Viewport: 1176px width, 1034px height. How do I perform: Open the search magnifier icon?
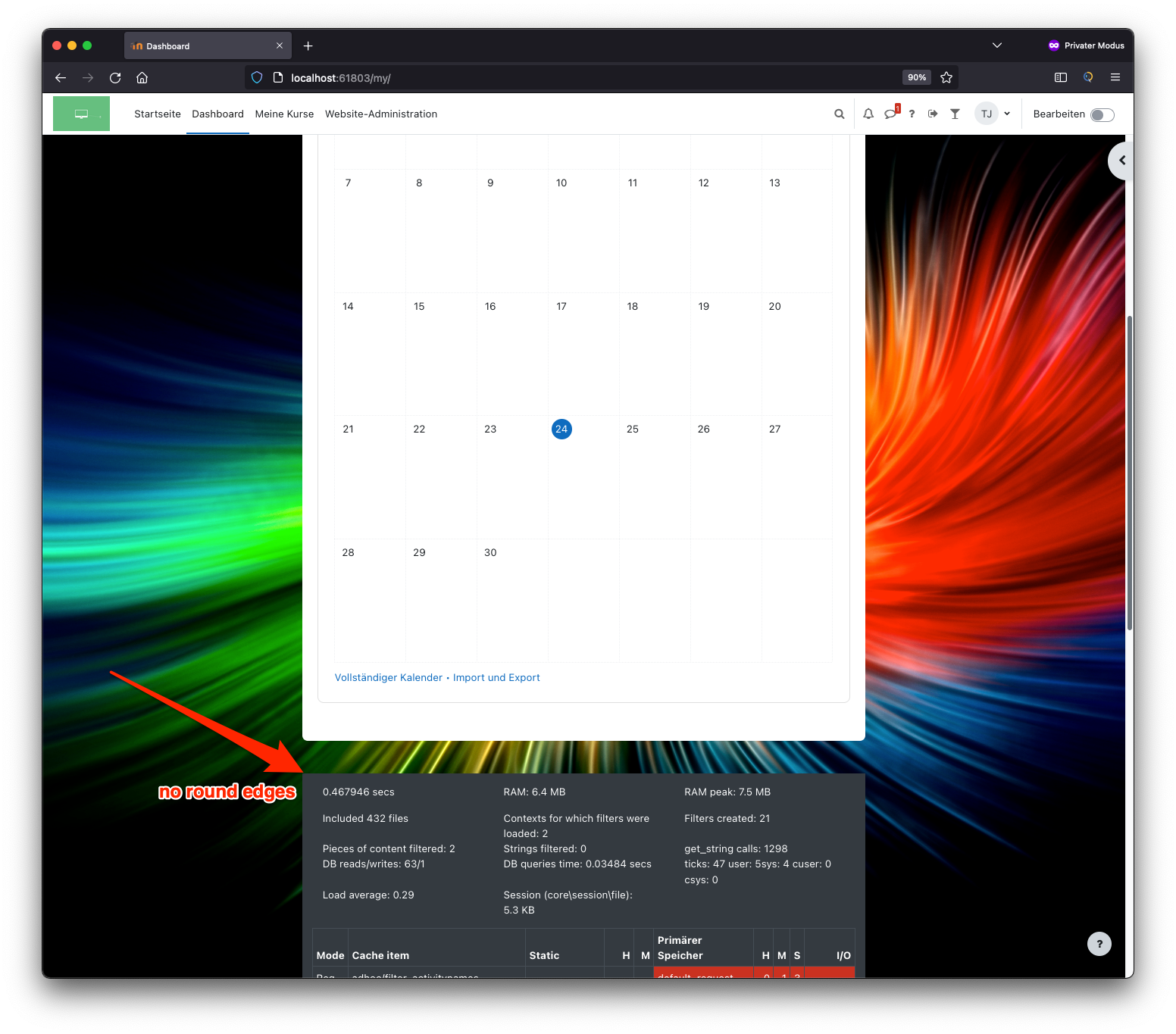click(x=839, y=114)
